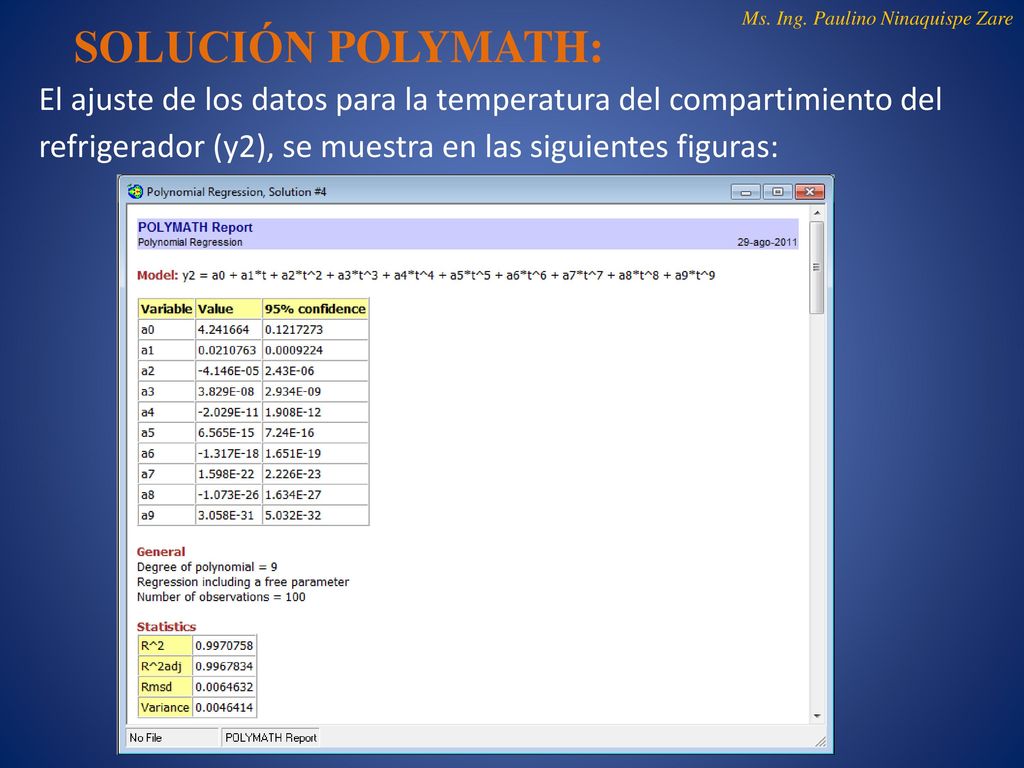Click the a5 variable name cell

[167, 433]
